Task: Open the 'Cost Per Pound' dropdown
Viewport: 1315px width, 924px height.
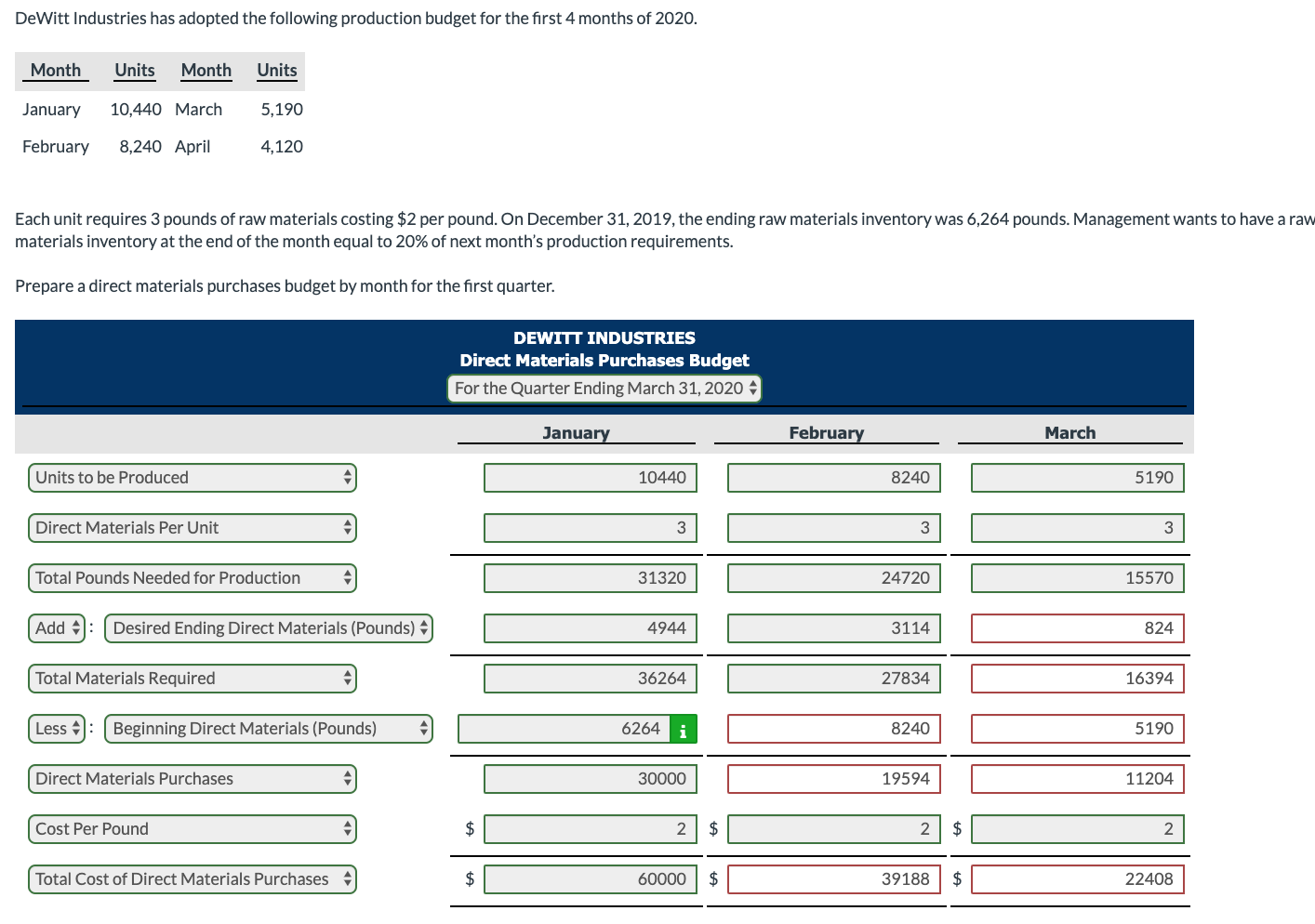Action: pos(193,829)
